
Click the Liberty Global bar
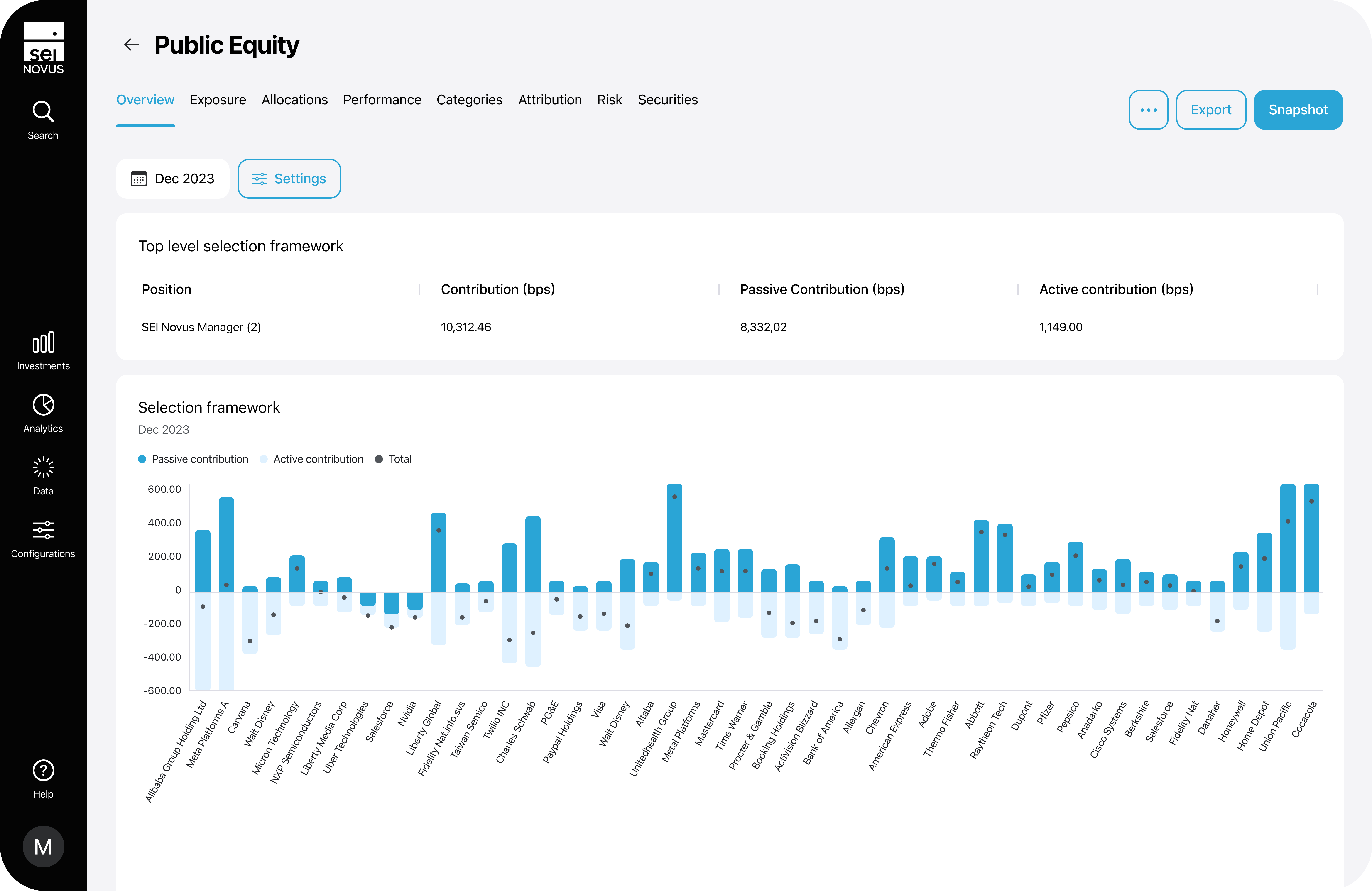point(439,553)
